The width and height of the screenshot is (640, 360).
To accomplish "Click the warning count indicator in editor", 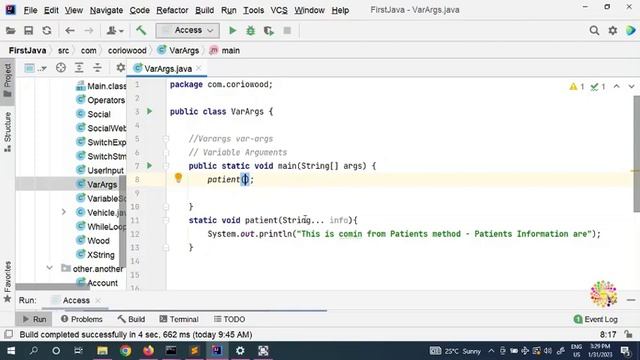I will click(x=577, y=87).
